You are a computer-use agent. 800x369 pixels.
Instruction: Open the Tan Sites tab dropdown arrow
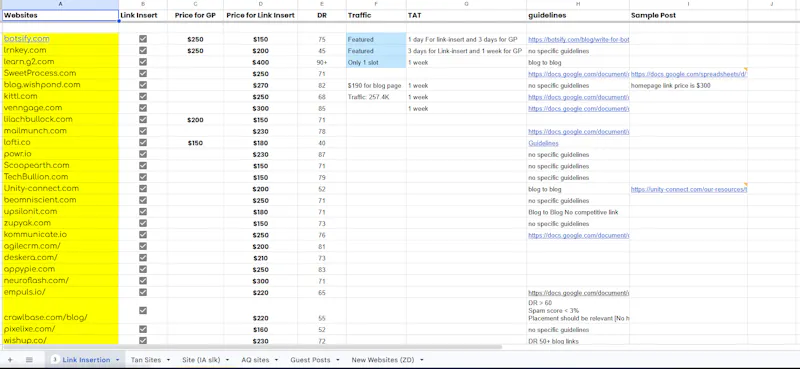[168, 360]
